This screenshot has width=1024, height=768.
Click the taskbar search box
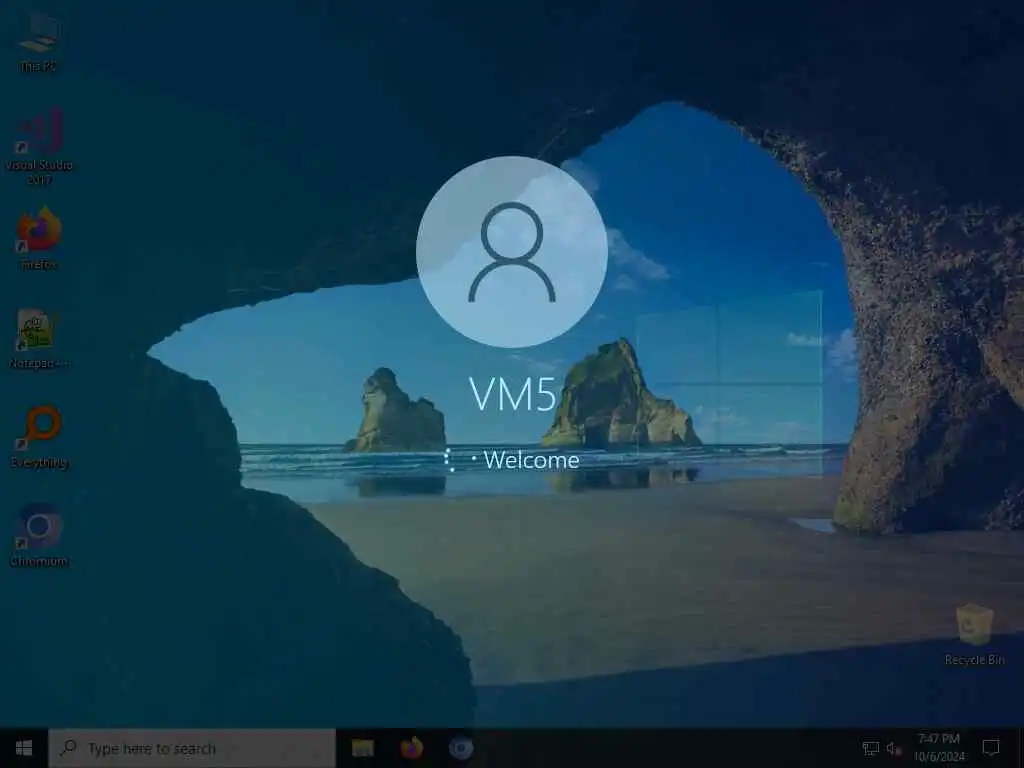click(192, 748)
